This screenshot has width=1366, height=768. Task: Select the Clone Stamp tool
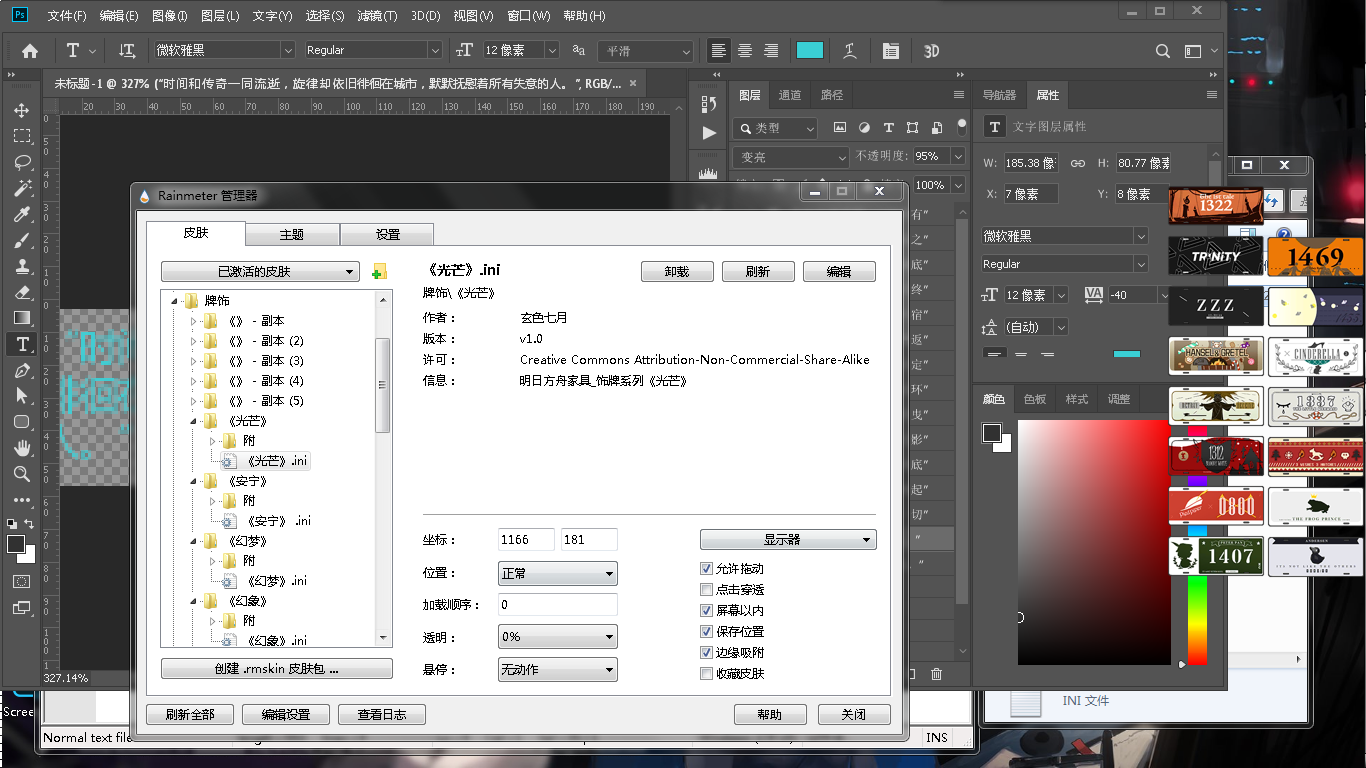21,266
